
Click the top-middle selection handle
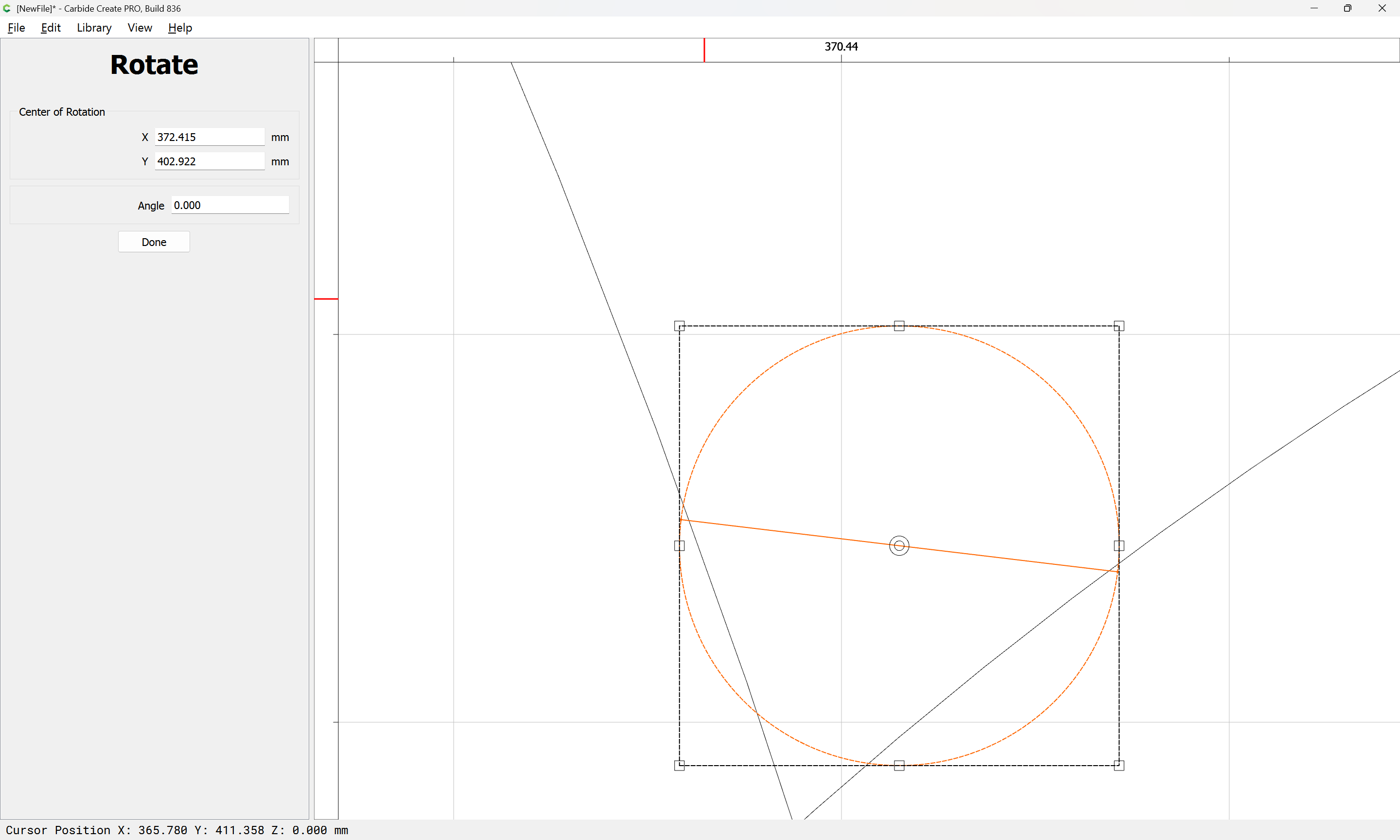point(899,326)
